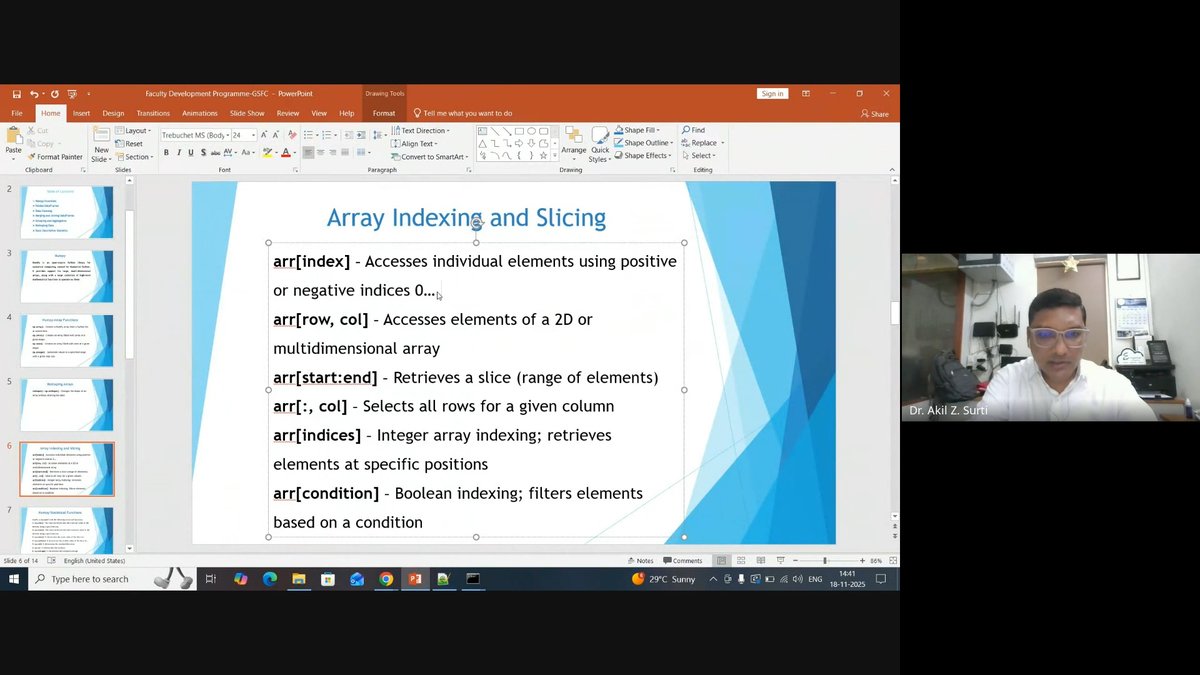Open Quick Styles gallery
This screenshot has height=675, width=1200.
click(599, 146)
